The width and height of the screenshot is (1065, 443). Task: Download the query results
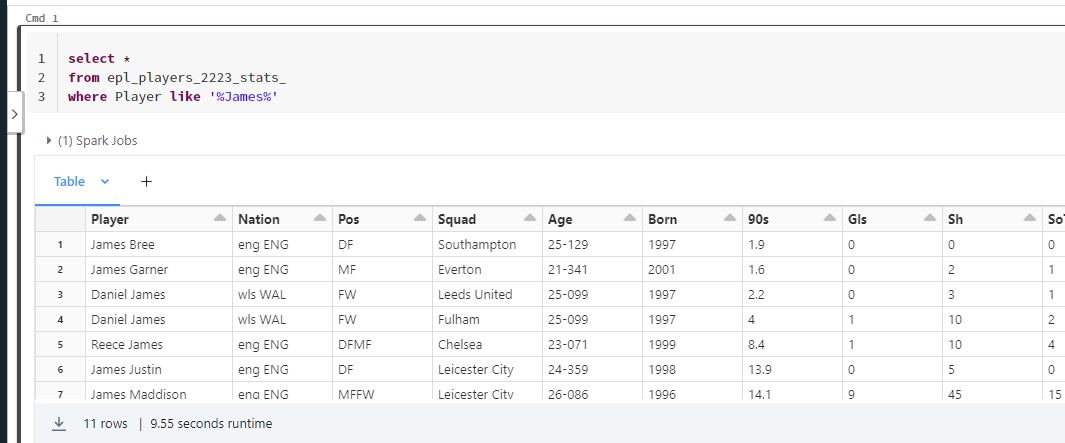click(x=59, y=423)
